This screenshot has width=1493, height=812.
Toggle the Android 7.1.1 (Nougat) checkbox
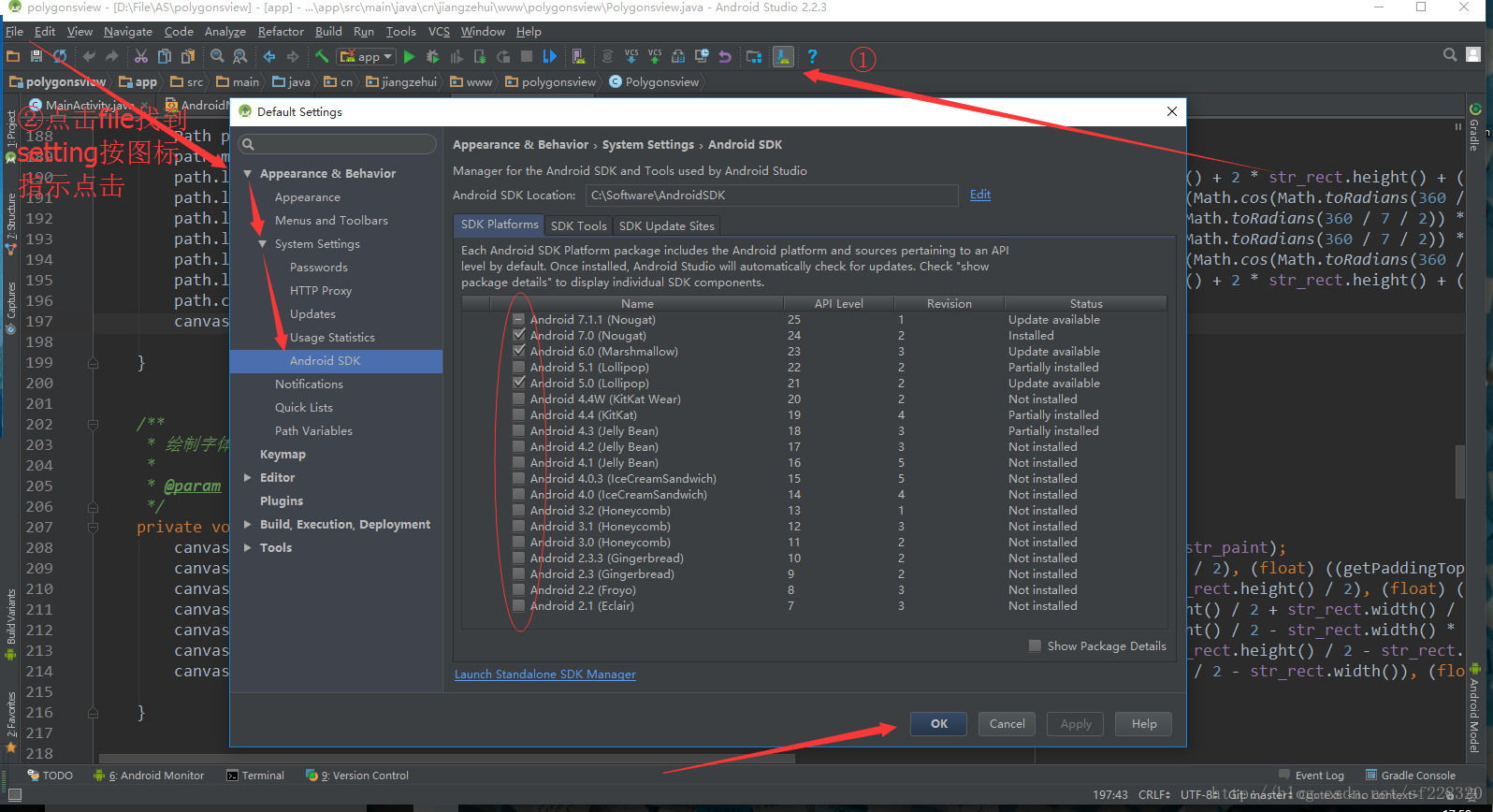(519, 320)
